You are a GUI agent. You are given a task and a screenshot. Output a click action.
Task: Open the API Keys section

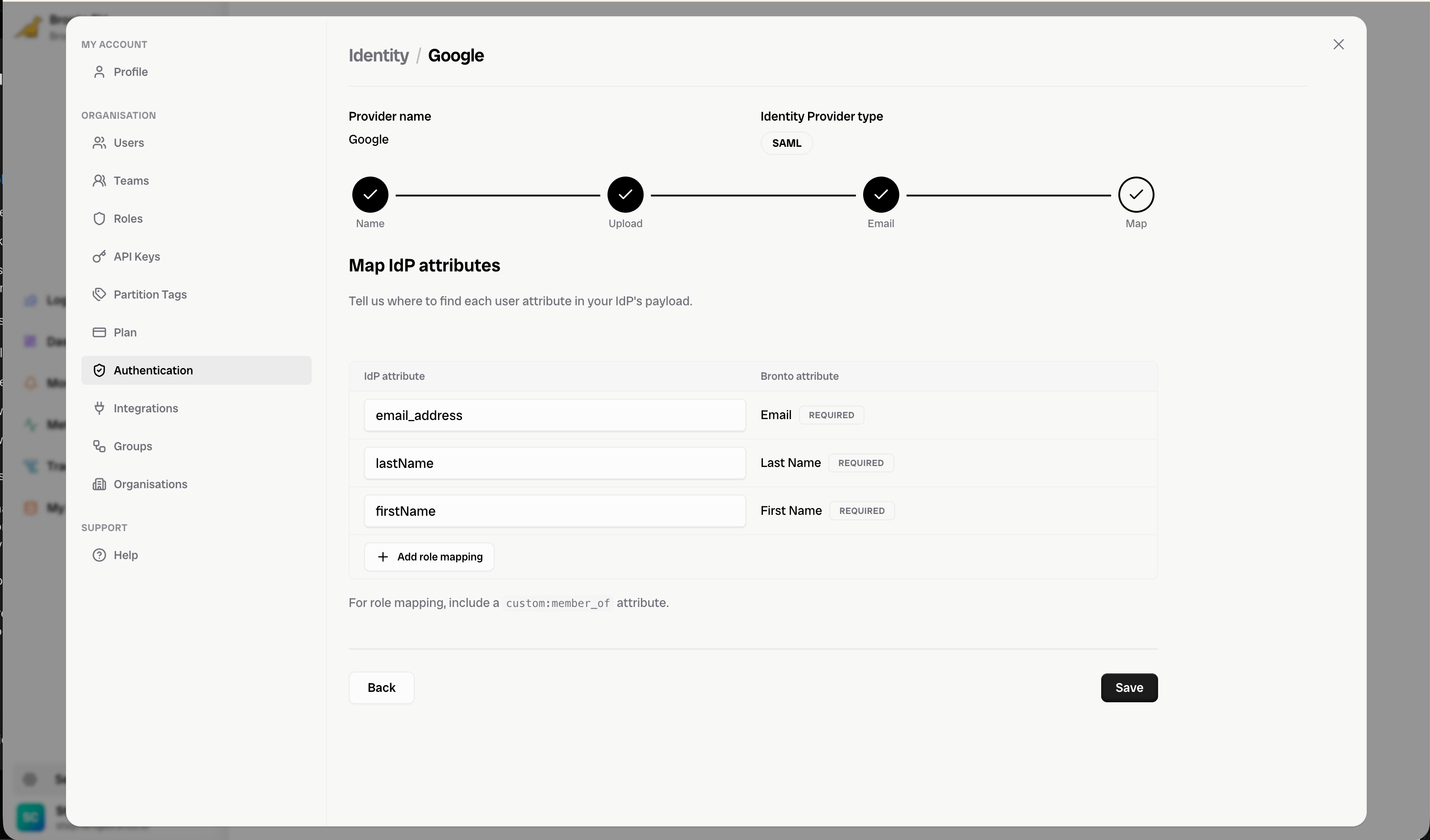pyautogui.click(x=196, y=257)
